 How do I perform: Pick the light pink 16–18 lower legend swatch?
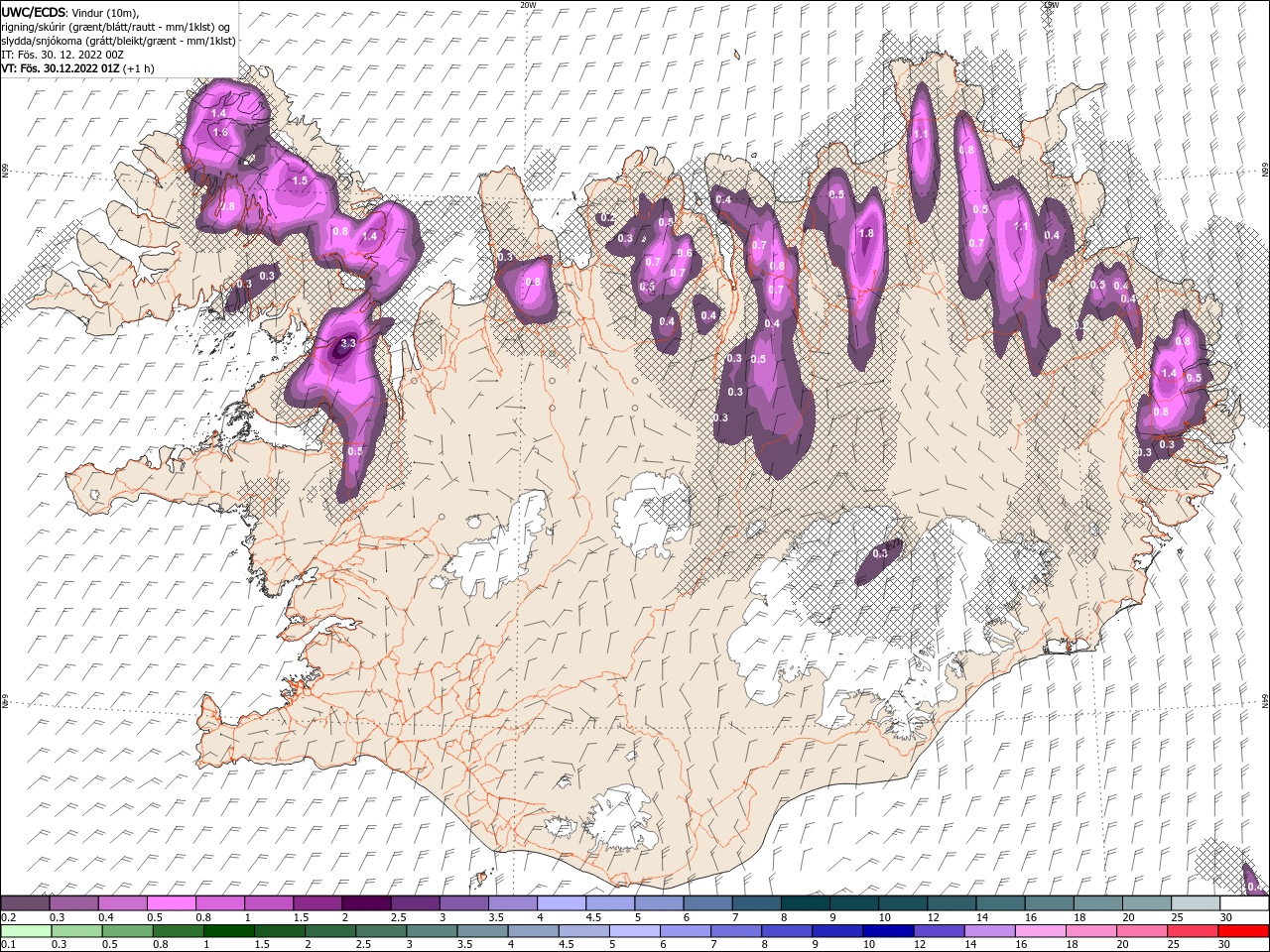click(1041, 930)
